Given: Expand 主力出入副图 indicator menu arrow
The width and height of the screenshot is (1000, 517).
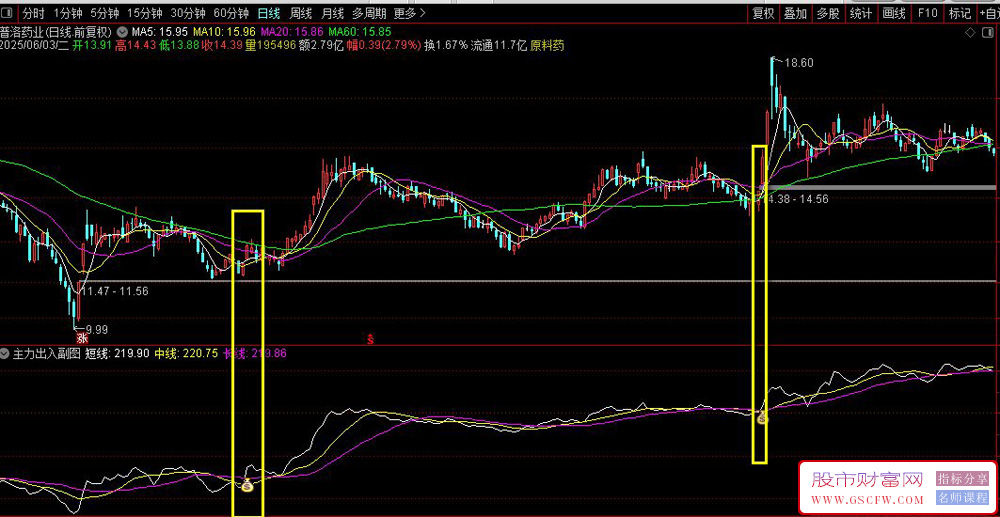Looking at the screenshot, I should [x=6, y=354].
